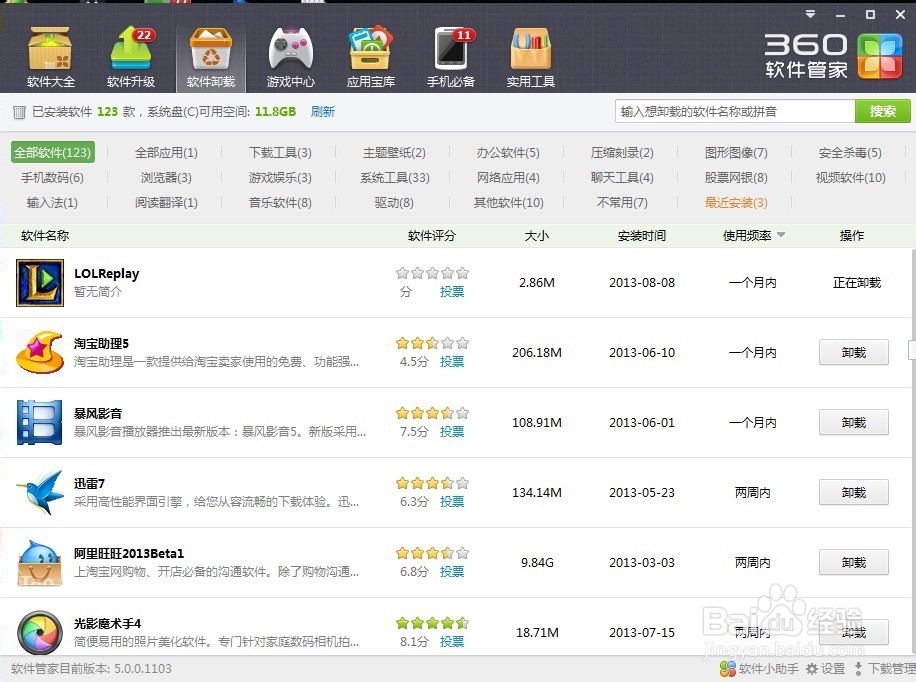The width and height of the screenshot is (916, 682).
Task: Select the 系统工具(33) category
Action: (x=394, y=178)
